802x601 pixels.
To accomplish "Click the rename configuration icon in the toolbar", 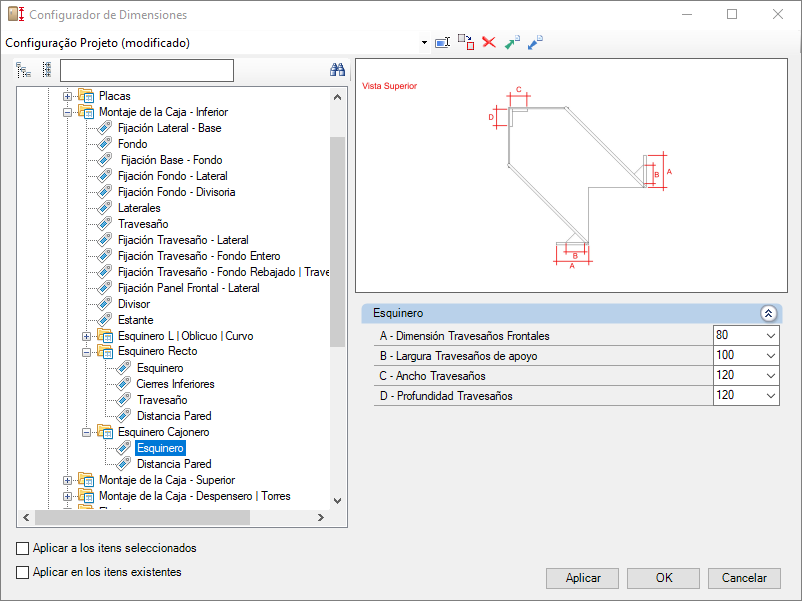I will pyautogui.click(x=442, y=42).
